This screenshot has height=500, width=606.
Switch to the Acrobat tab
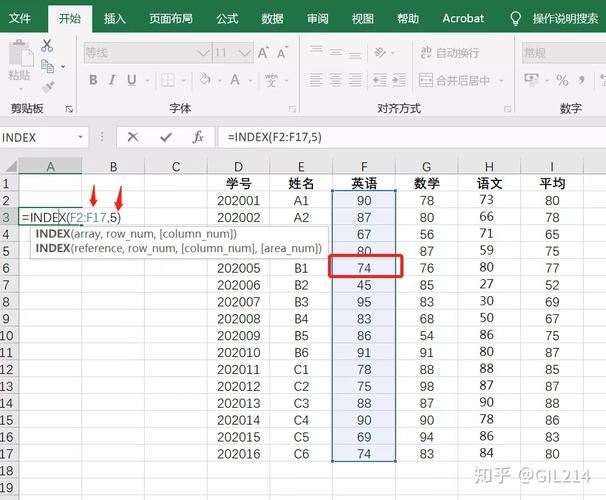[463, 18]
